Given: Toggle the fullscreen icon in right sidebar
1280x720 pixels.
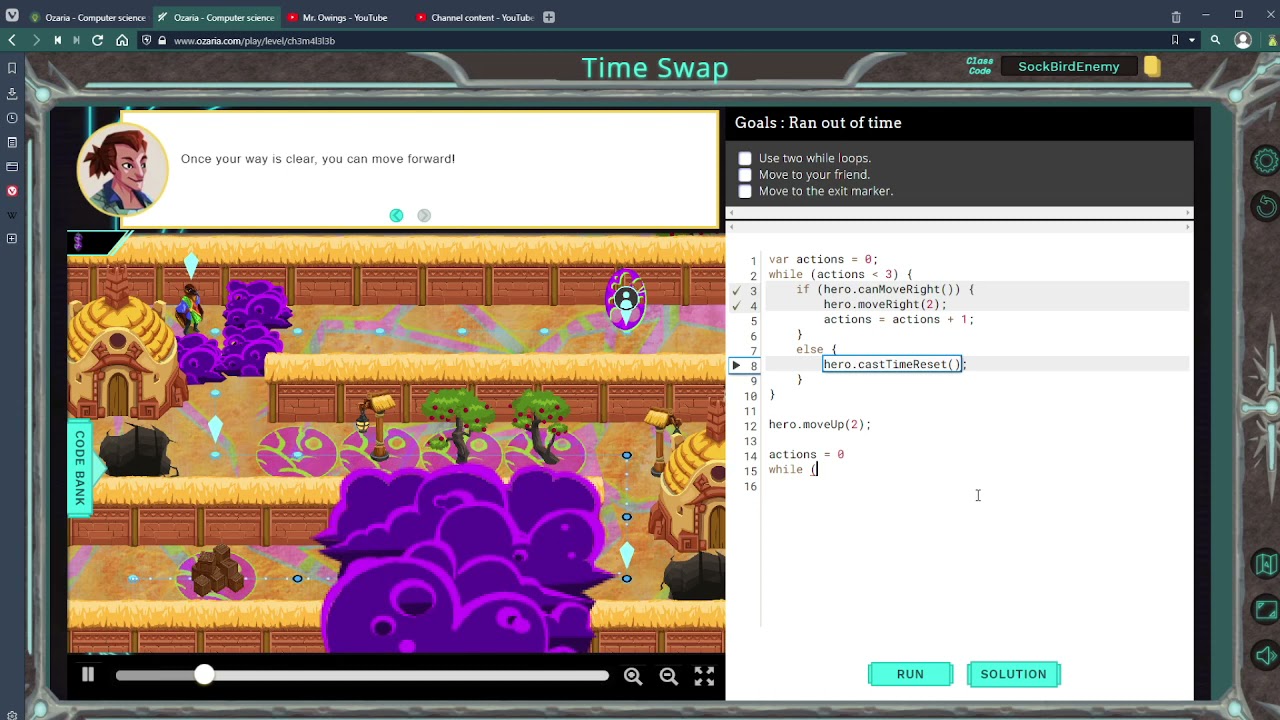Looking at the screenshot, I should [1266, 610].
